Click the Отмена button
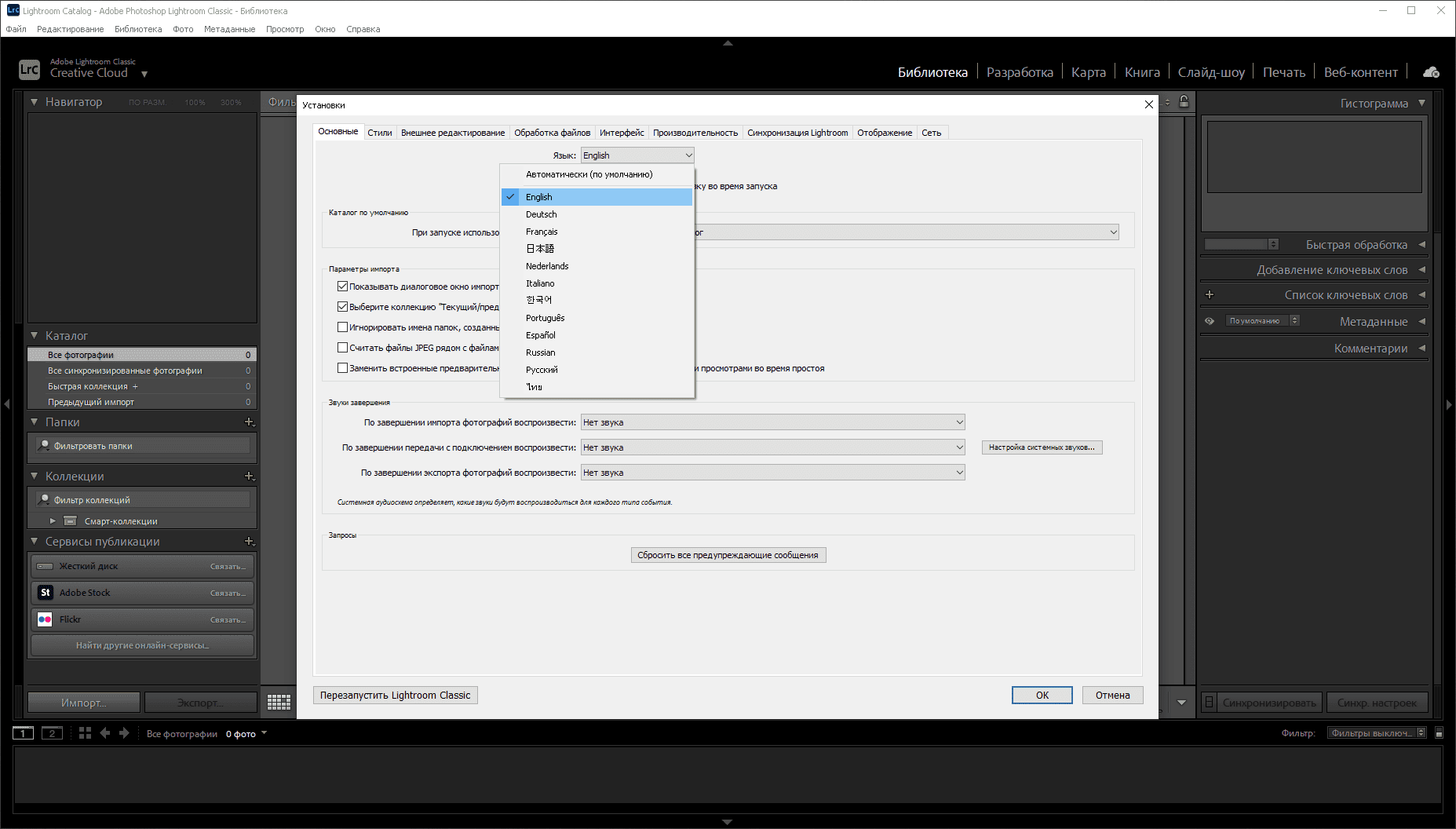1456x829 pixels. click(x=1113, y=696)
